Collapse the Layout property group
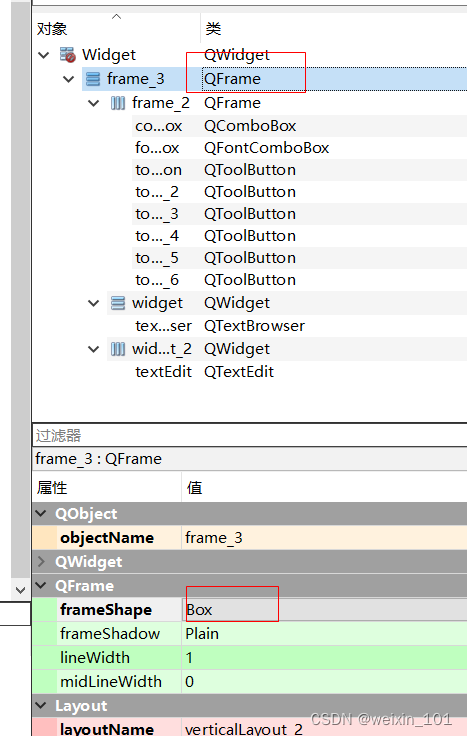The width and height of the screenshot is (467, 736). 41,705
